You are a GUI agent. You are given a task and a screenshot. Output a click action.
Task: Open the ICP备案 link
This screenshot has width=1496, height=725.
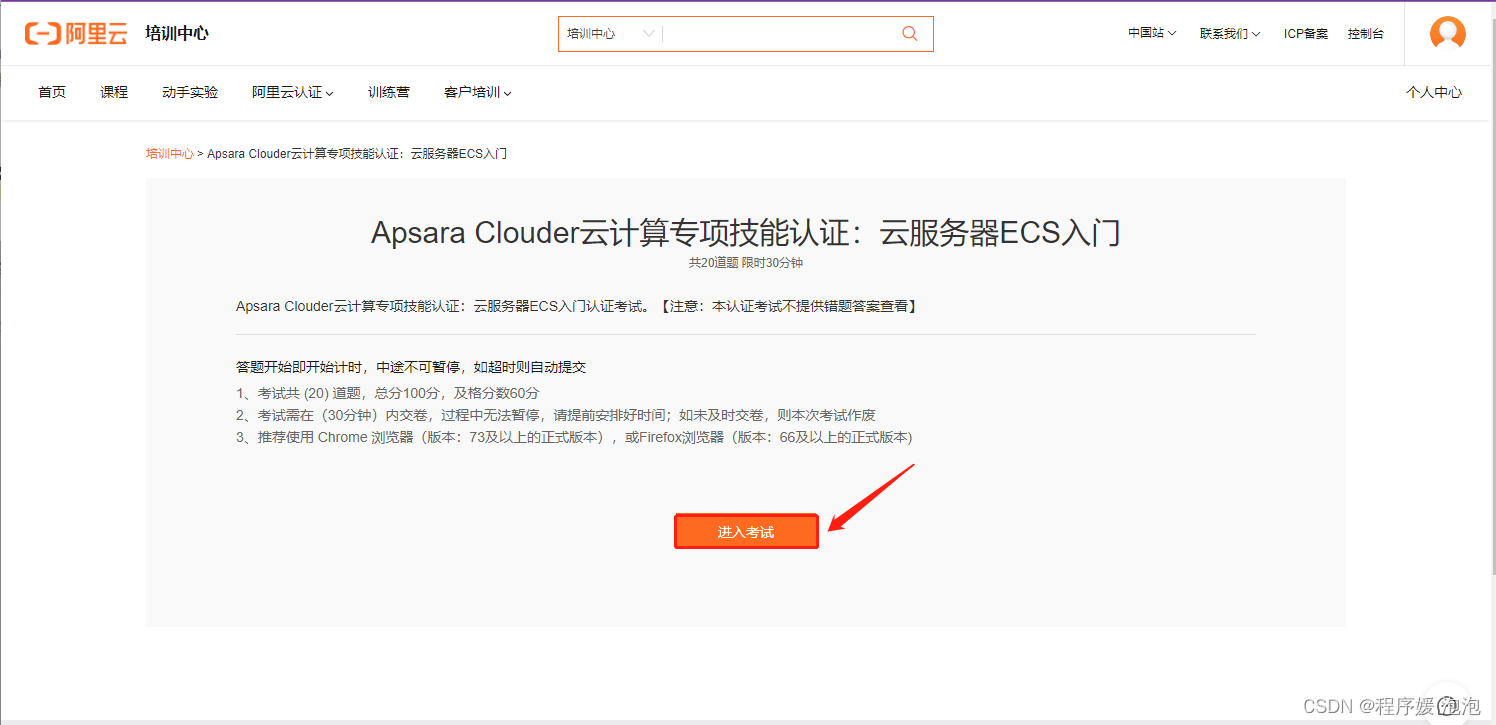1306,33
